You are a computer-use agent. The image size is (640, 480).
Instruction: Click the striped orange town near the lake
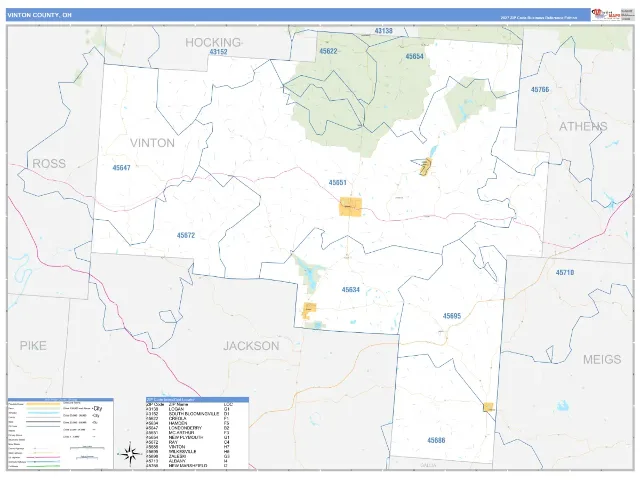425,167
